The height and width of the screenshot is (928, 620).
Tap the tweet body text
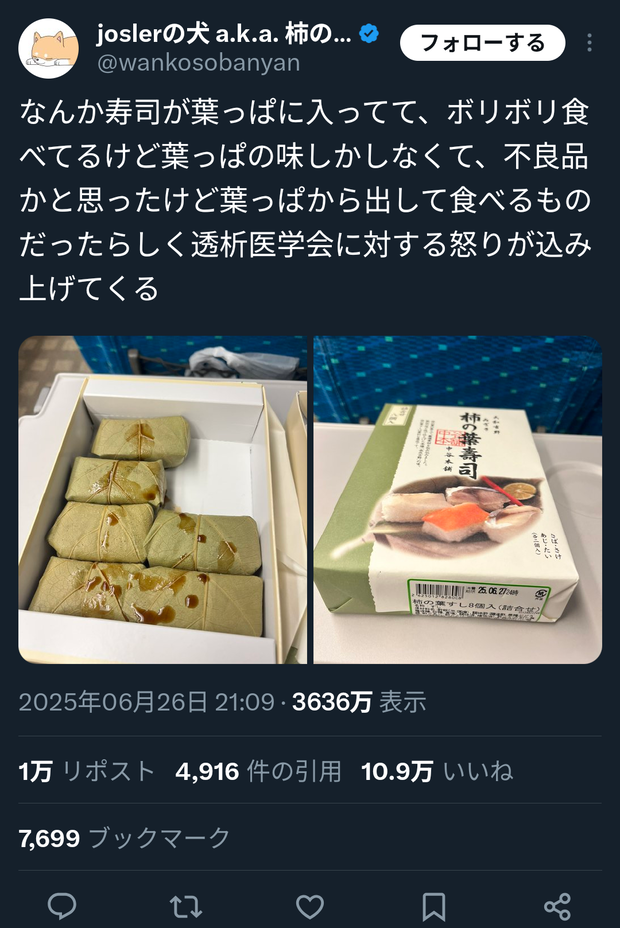(x=305, y=200)
